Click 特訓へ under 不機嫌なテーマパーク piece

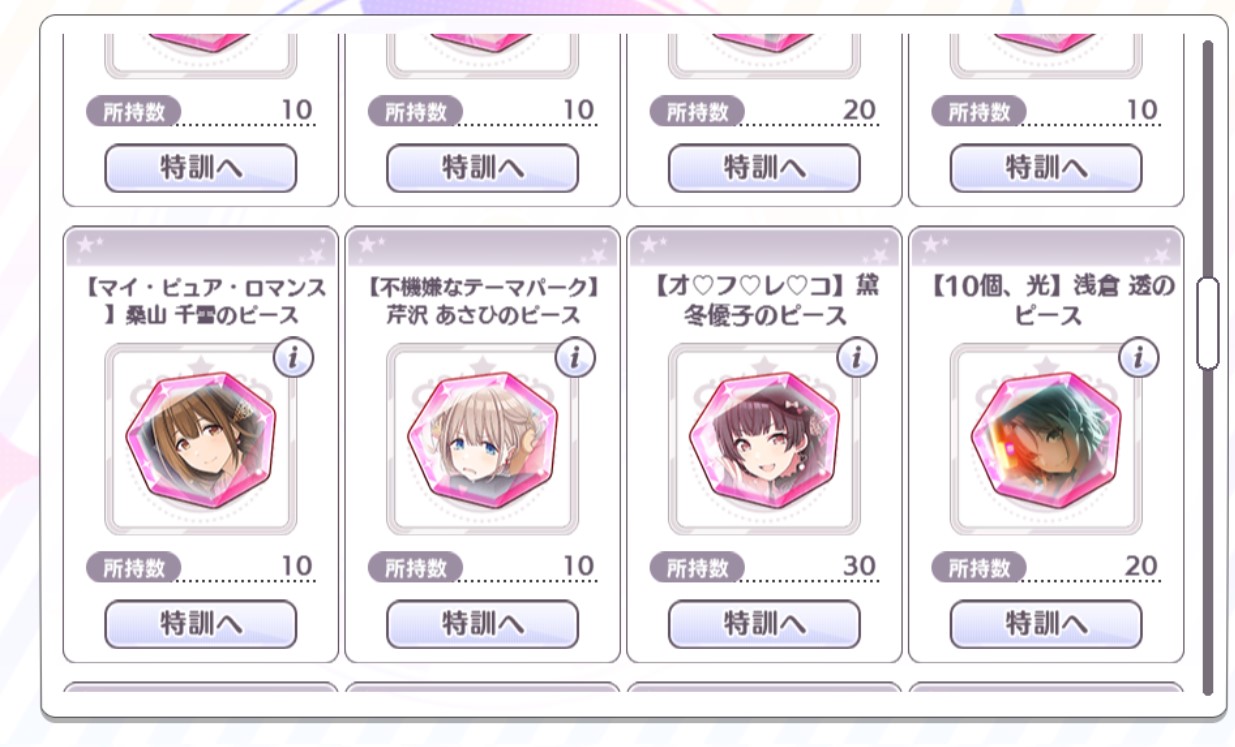(x=483, y=624)
